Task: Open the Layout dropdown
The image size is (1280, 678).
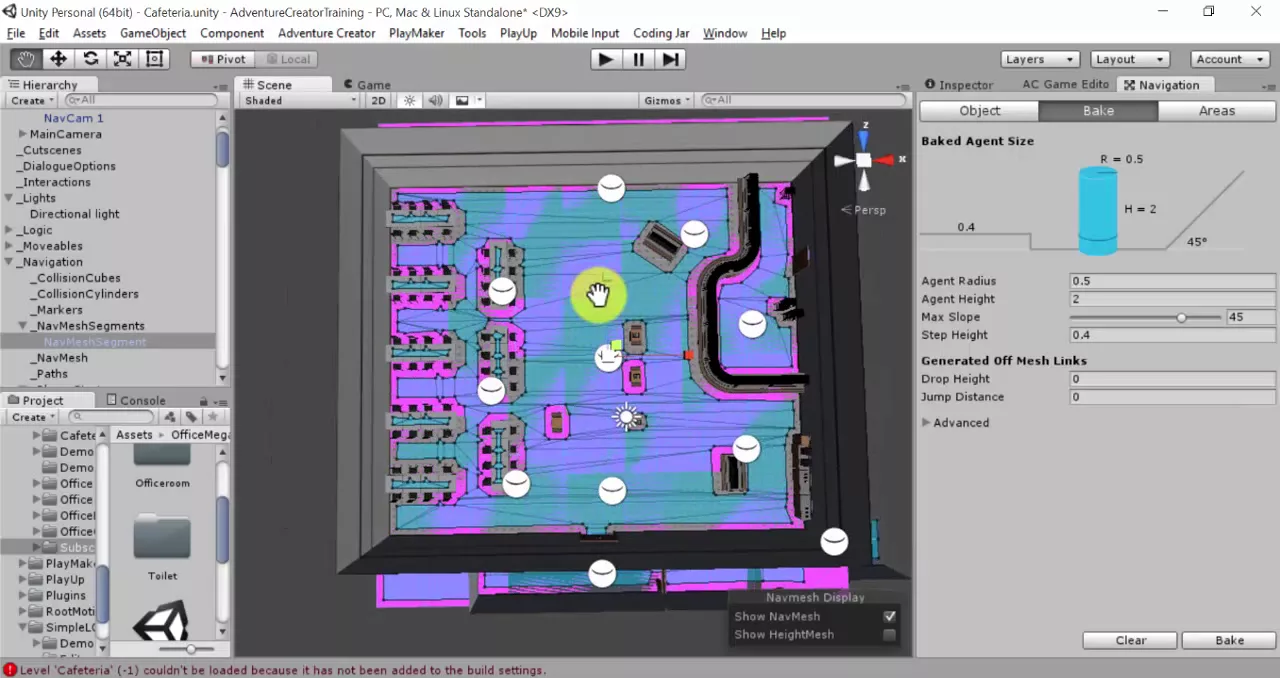Action: click(x=1130, y=59)
